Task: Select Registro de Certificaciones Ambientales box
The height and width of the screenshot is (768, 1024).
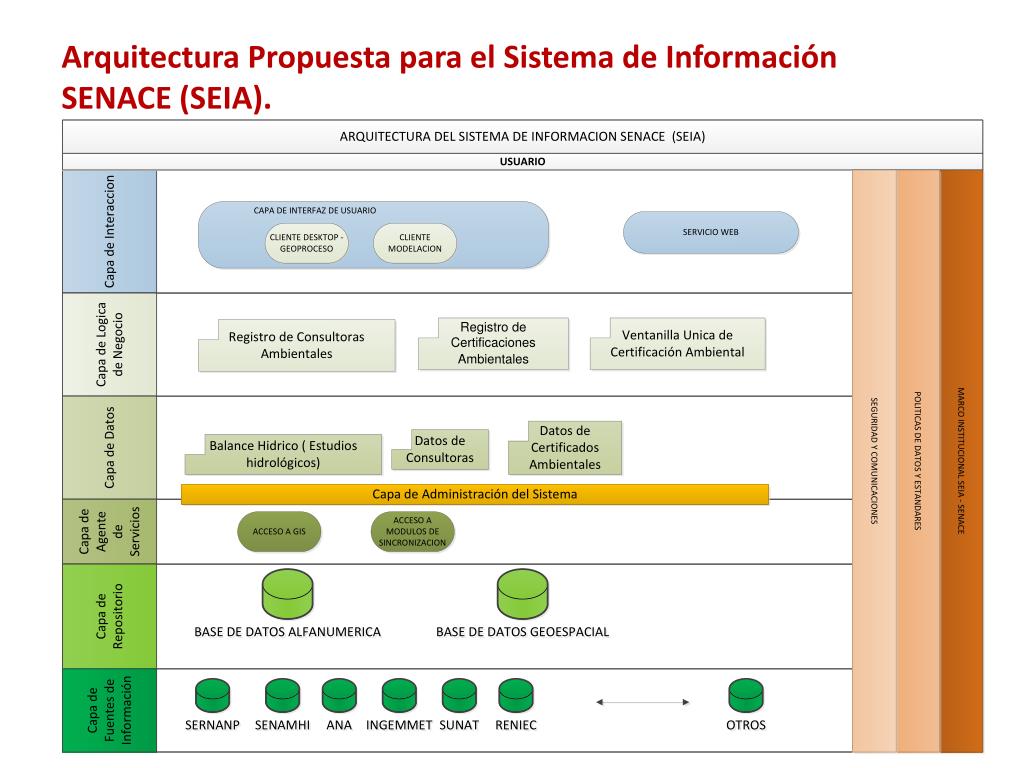Action: pyautogui.click(x=493, y=344)
